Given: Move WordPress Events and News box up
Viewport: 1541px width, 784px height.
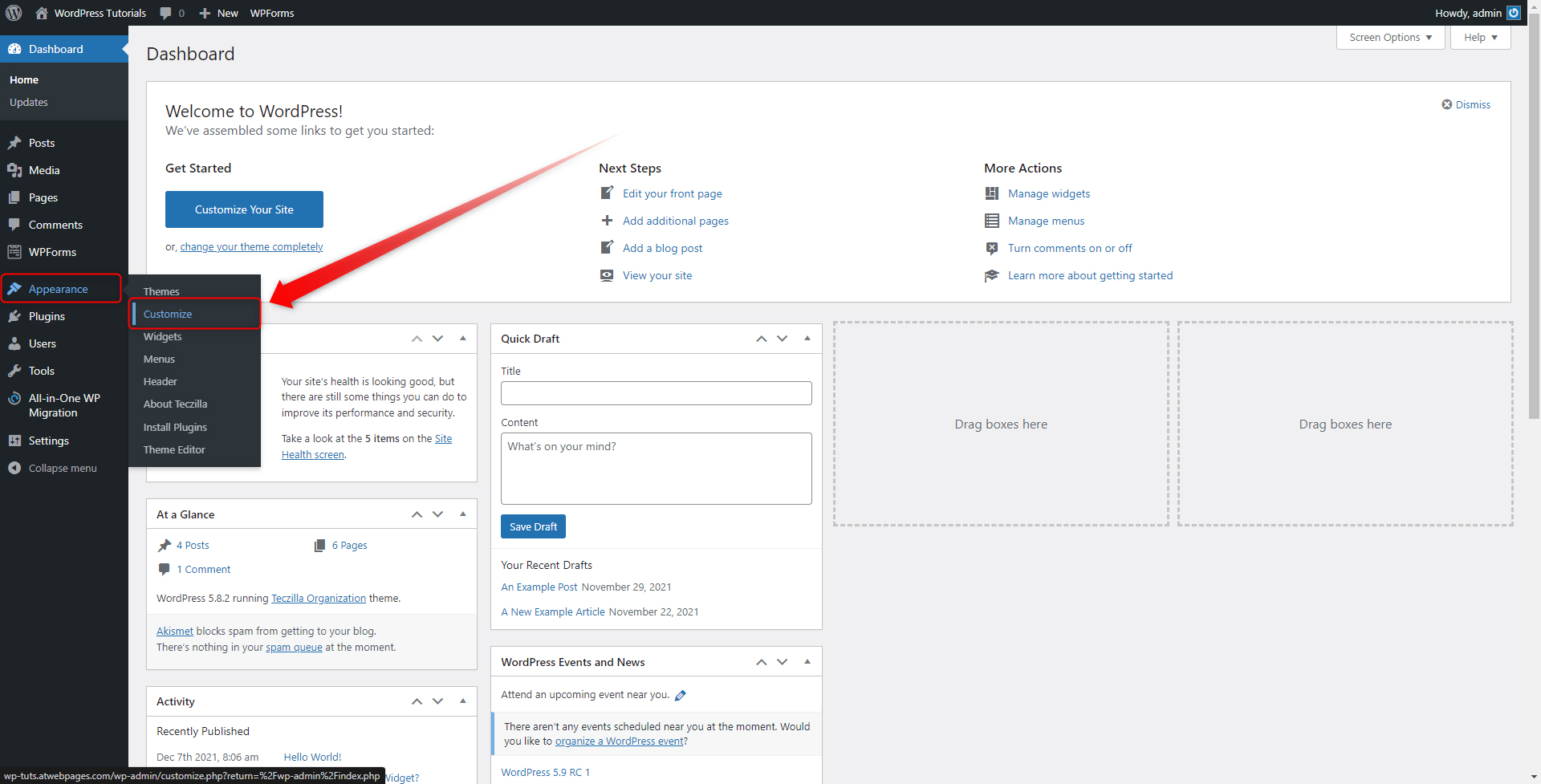Looking at the screenshot, I should tap(762, 662).
